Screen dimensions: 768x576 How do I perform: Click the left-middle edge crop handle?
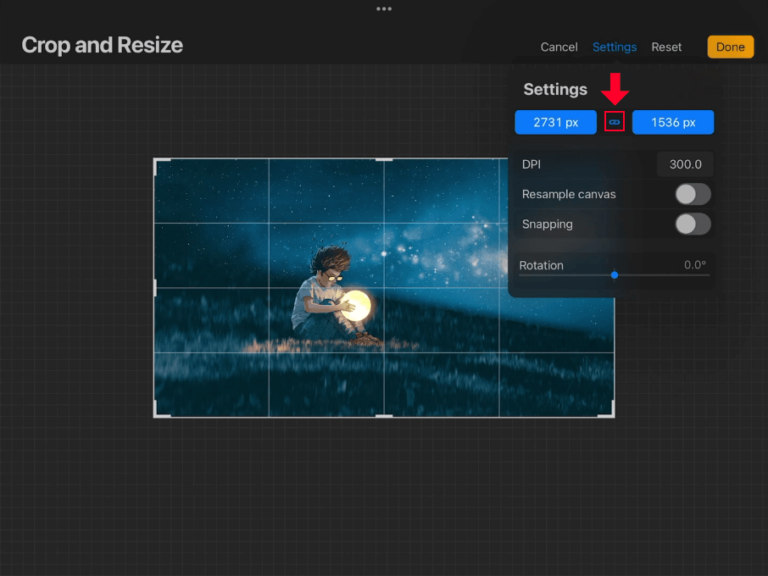(x=155, y=288)
